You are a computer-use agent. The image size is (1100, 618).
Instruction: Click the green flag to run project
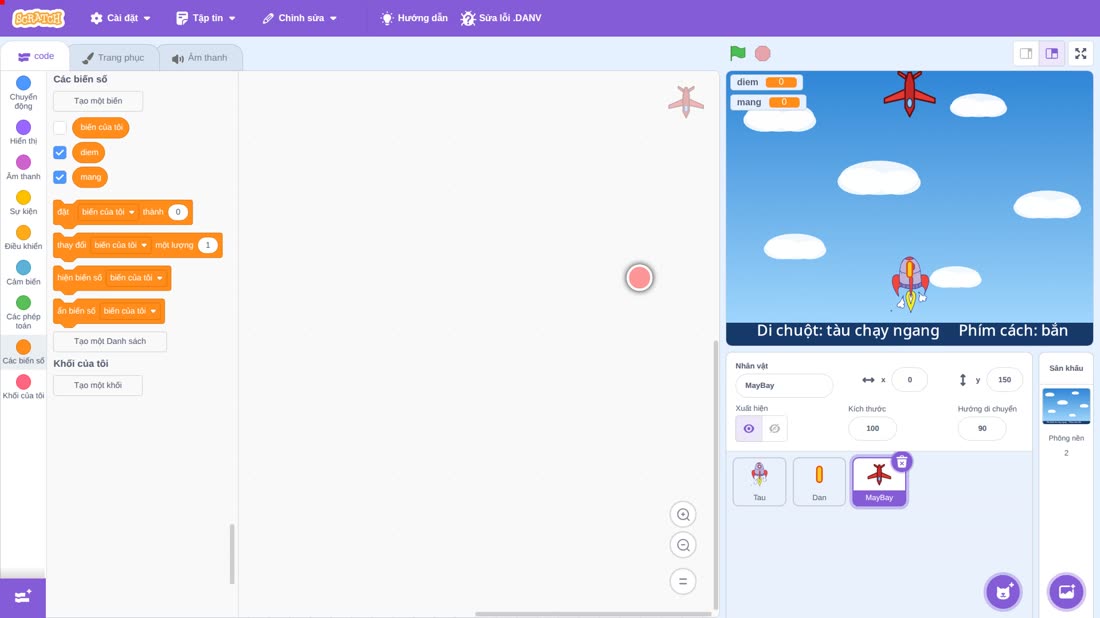click(737, 53)
